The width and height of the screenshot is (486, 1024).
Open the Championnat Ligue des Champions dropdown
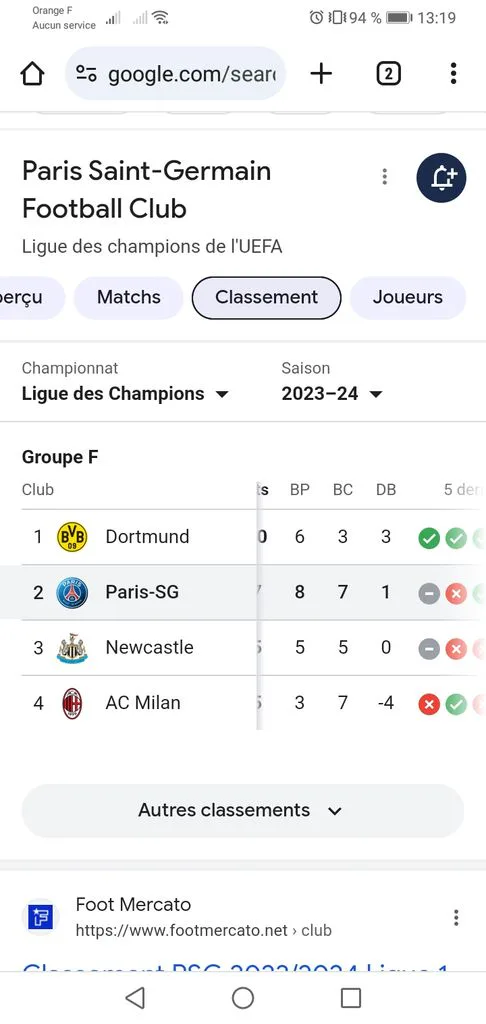(125, 394)
